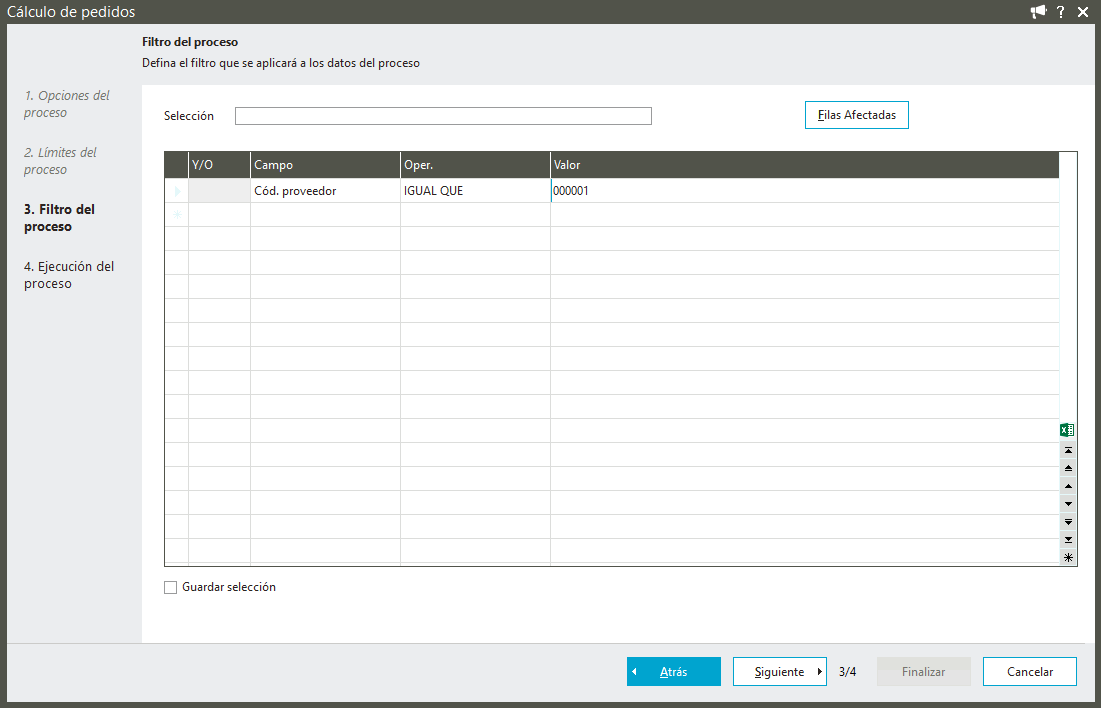Go back with the Atrás button
The image size is (1101, 708).
click(673, 671)
